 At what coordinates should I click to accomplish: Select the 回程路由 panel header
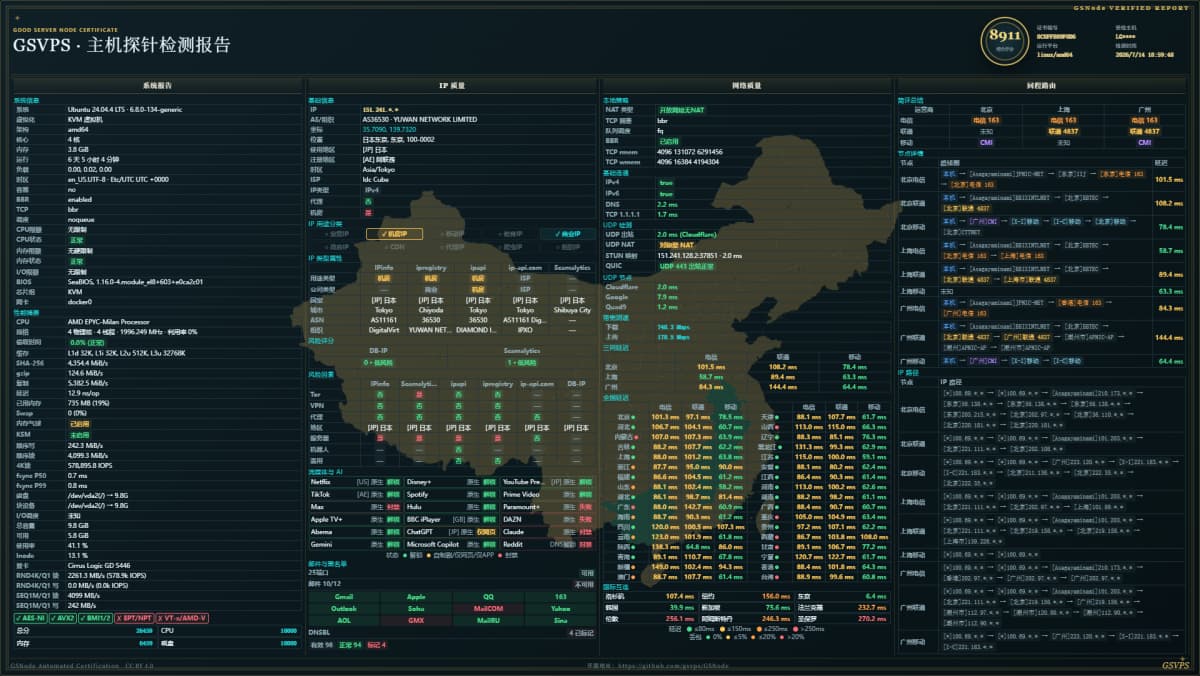click(1041, 86)
